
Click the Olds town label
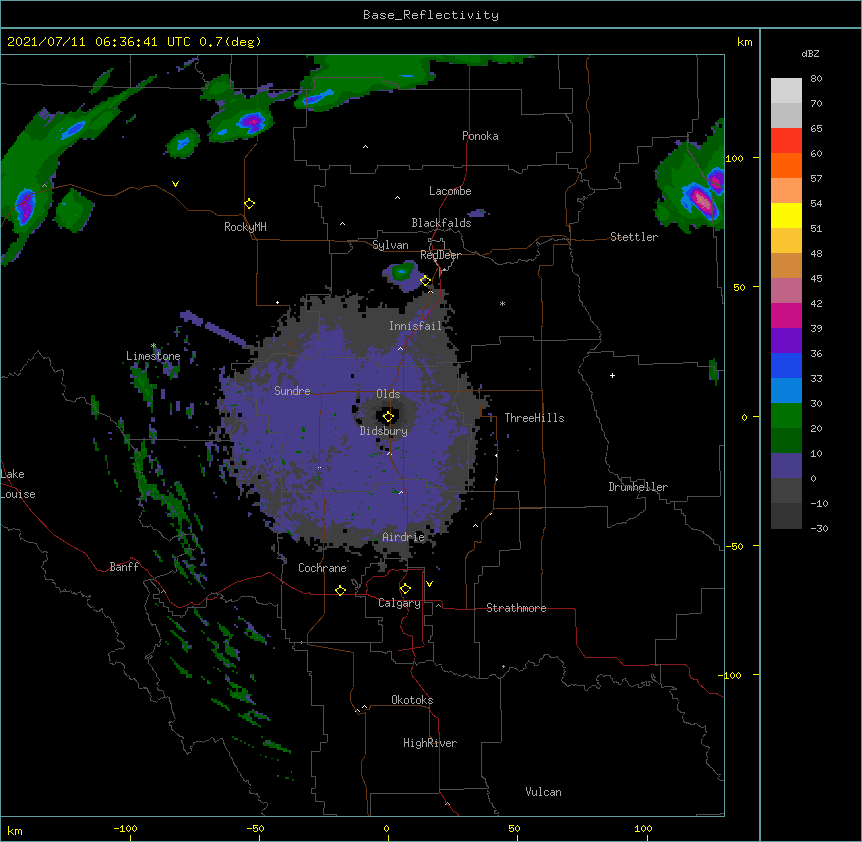(x=388, y=394)
